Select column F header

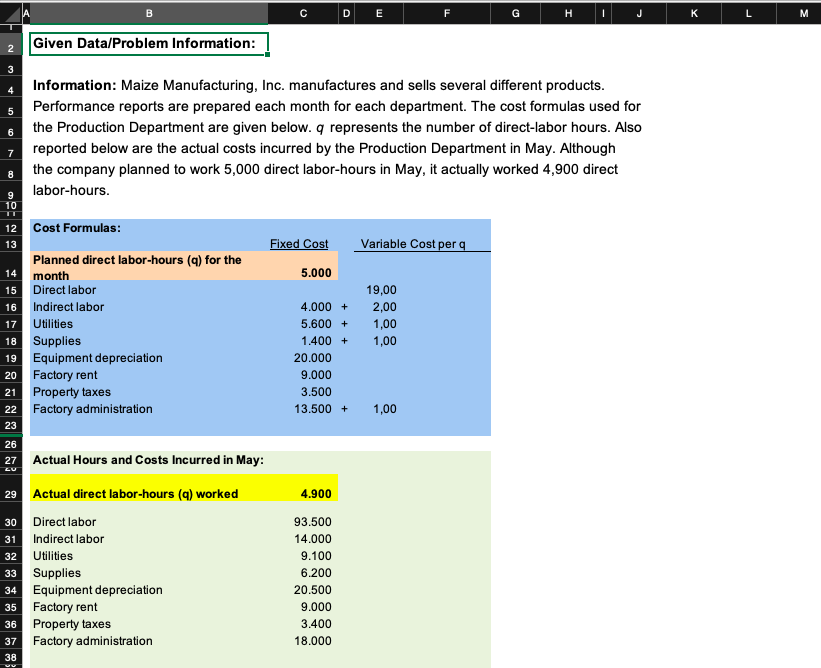tap(447, 14)
